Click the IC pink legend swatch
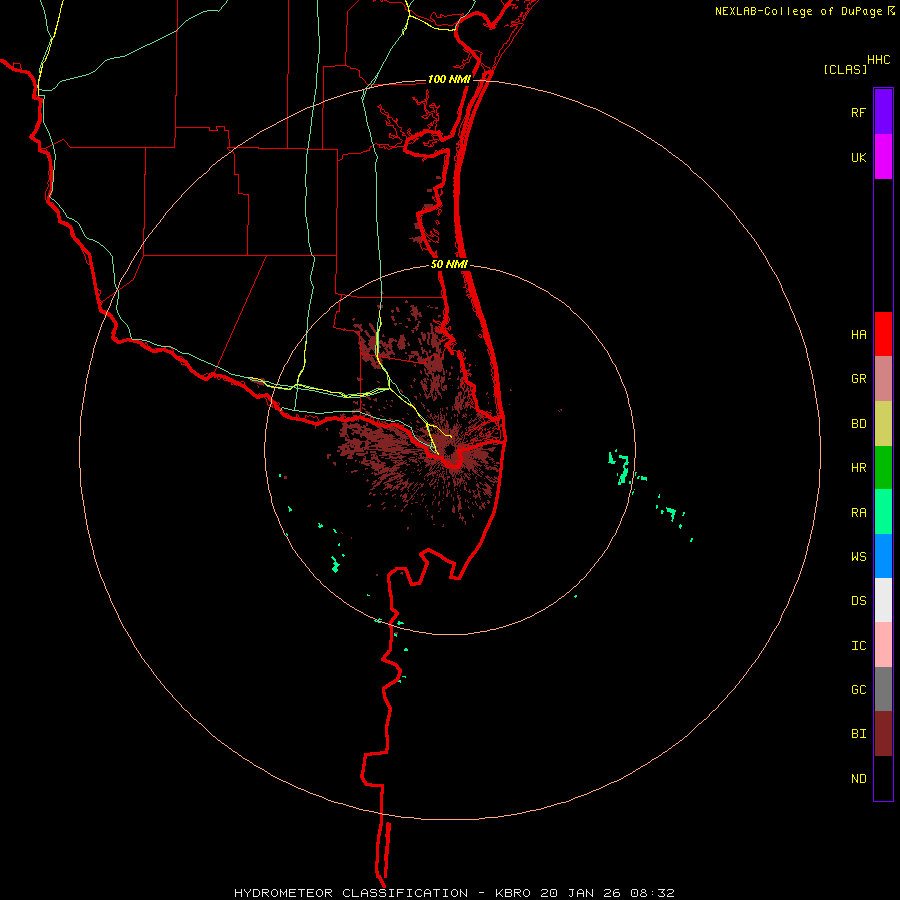The height and width of the screenshot is (900, 900). click(x=883, y=645)
